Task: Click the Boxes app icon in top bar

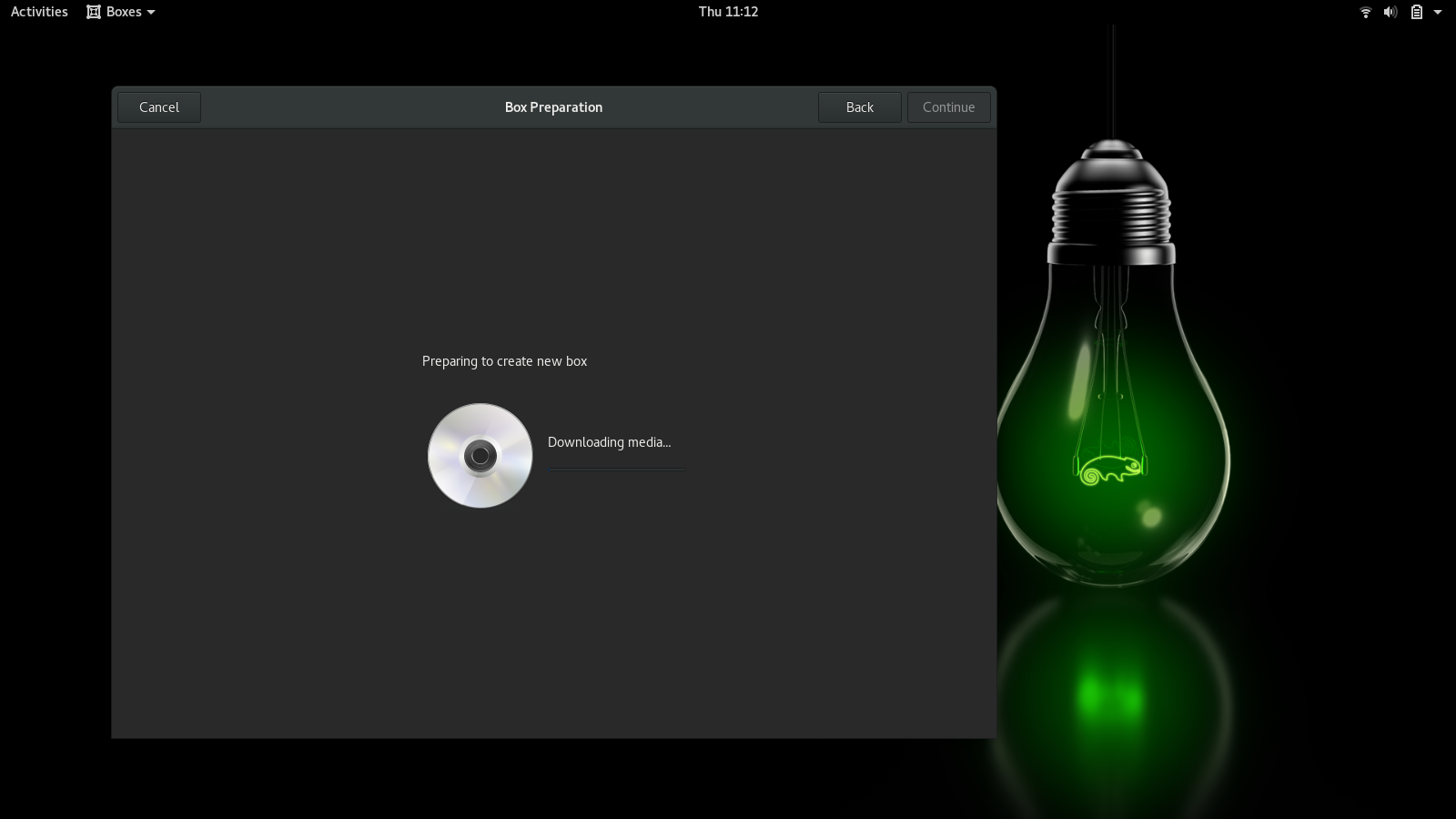Action: pyautogui.click(x=94, y=12)
